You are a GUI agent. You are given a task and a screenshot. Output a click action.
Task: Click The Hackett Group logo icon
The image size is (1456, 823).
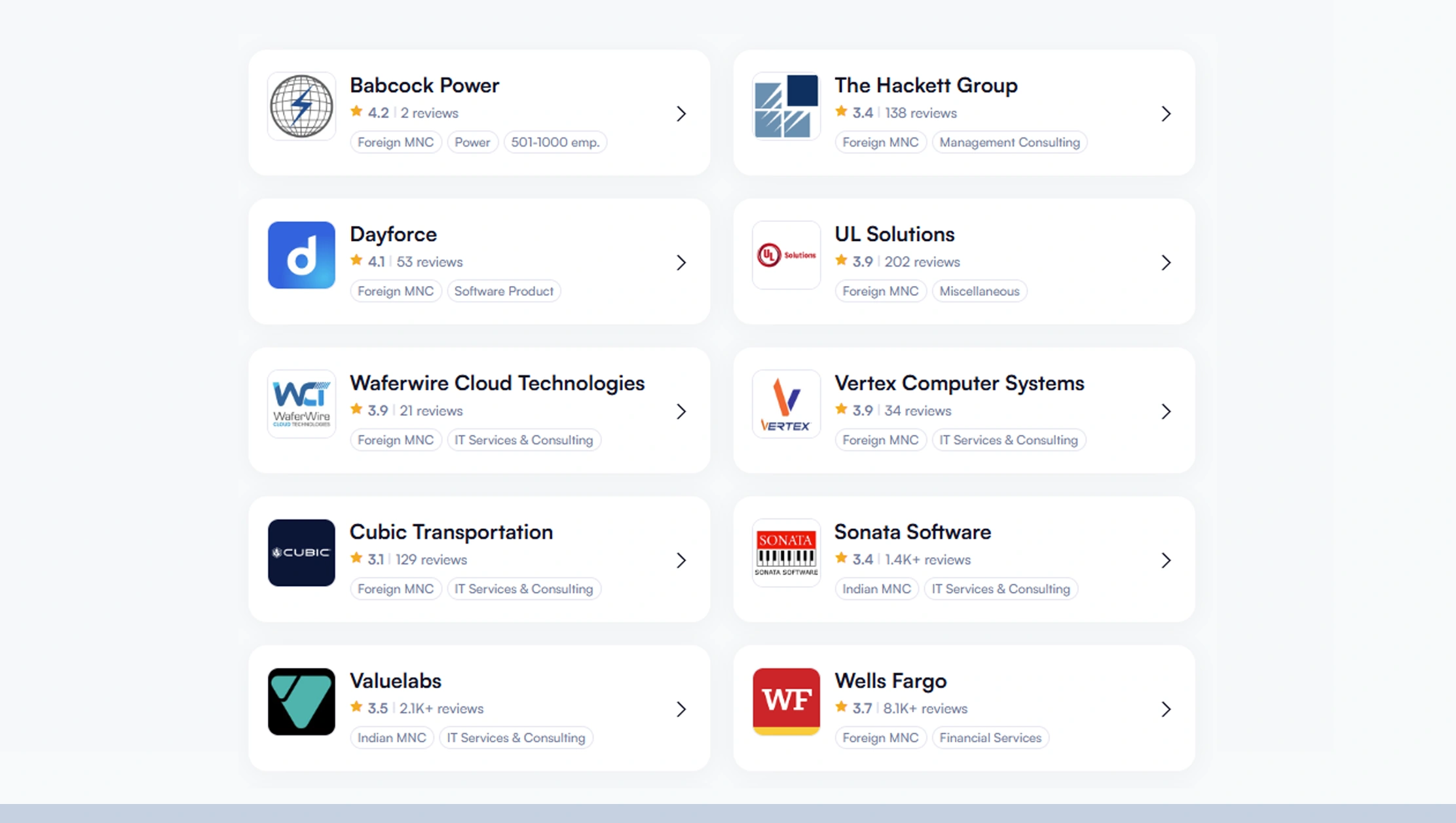[786, 106]
